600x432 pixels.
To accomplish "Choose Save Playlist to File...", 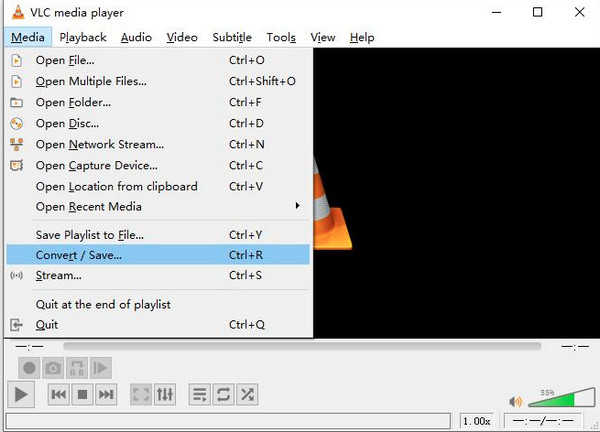I will click(158, 235).
